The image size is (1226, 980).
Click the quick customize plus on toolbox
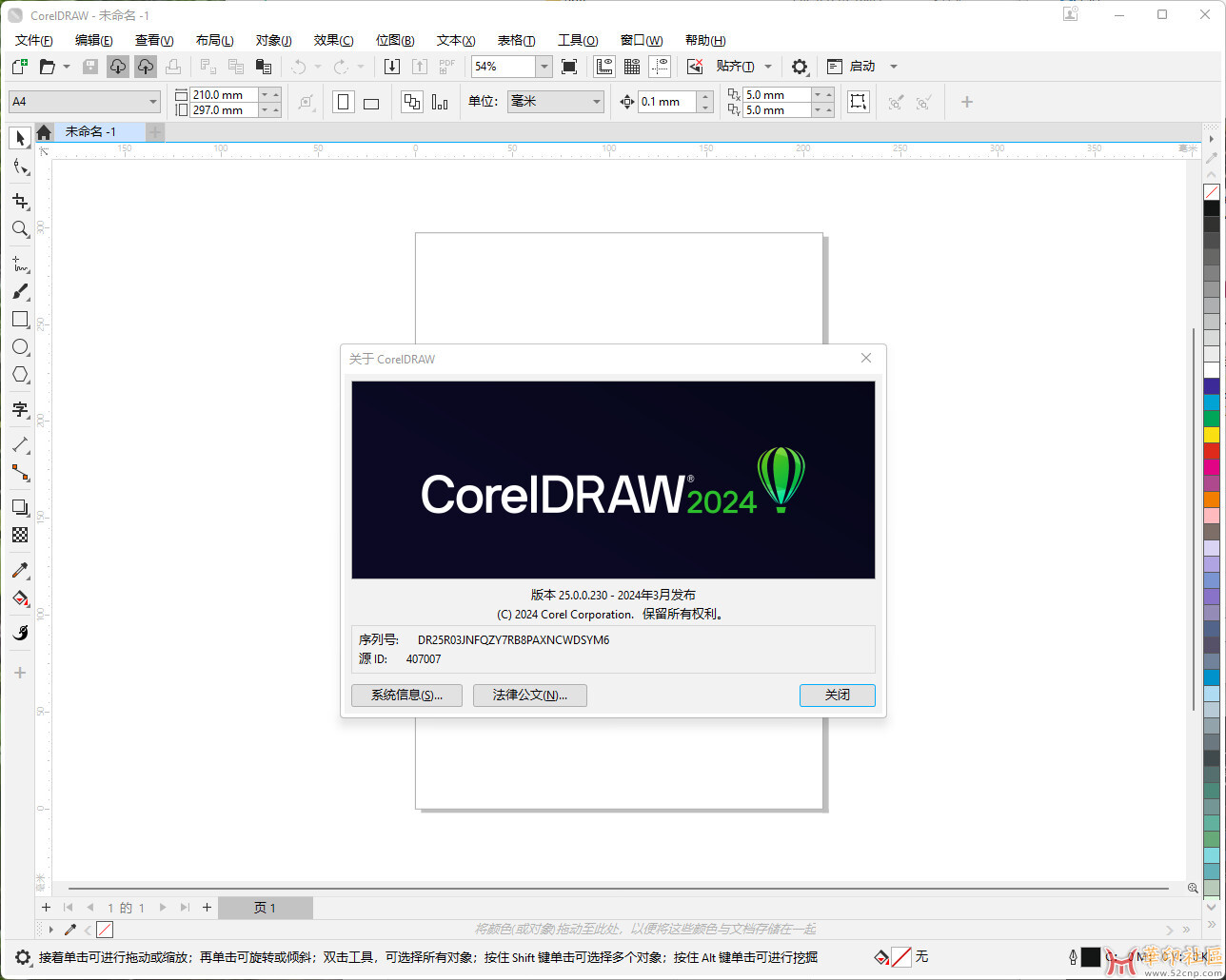click(19, 673)
